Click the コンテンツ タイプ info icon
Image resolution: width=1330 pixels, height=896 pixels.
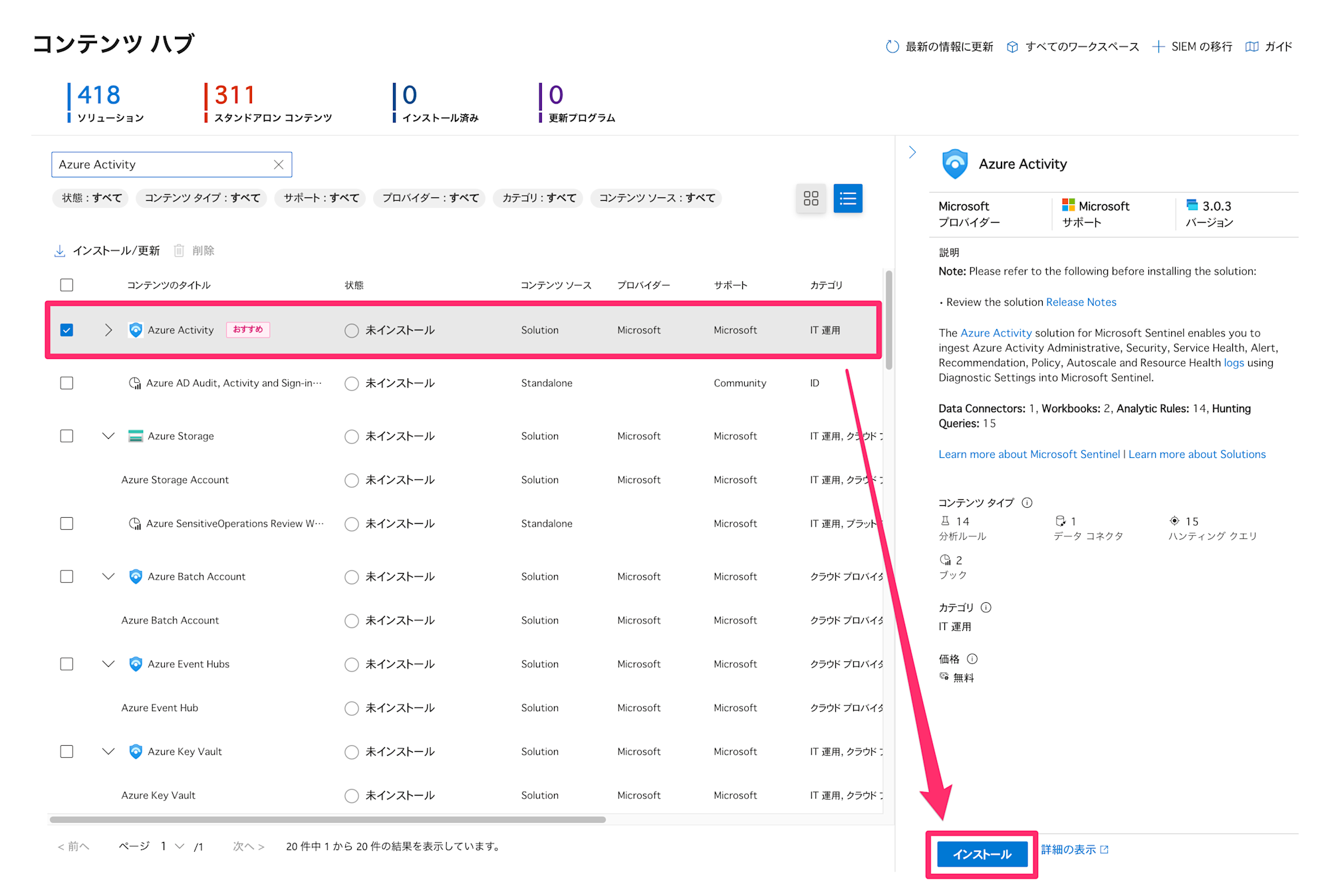[x=1027, y=503]
